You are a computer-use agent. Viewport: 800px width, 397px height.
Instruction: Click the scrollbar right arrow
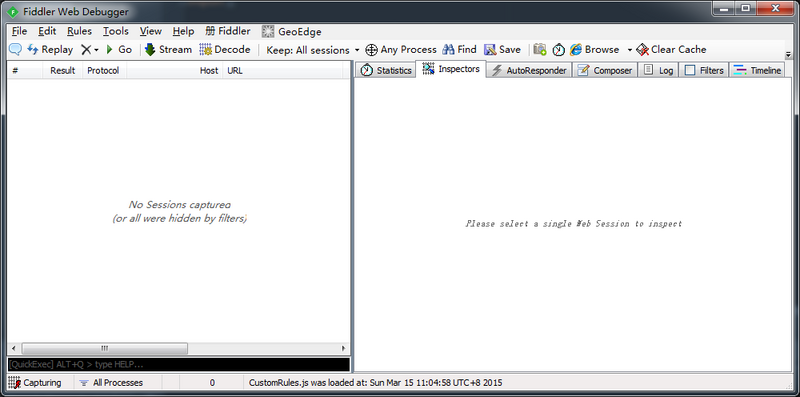pos(343,349)
